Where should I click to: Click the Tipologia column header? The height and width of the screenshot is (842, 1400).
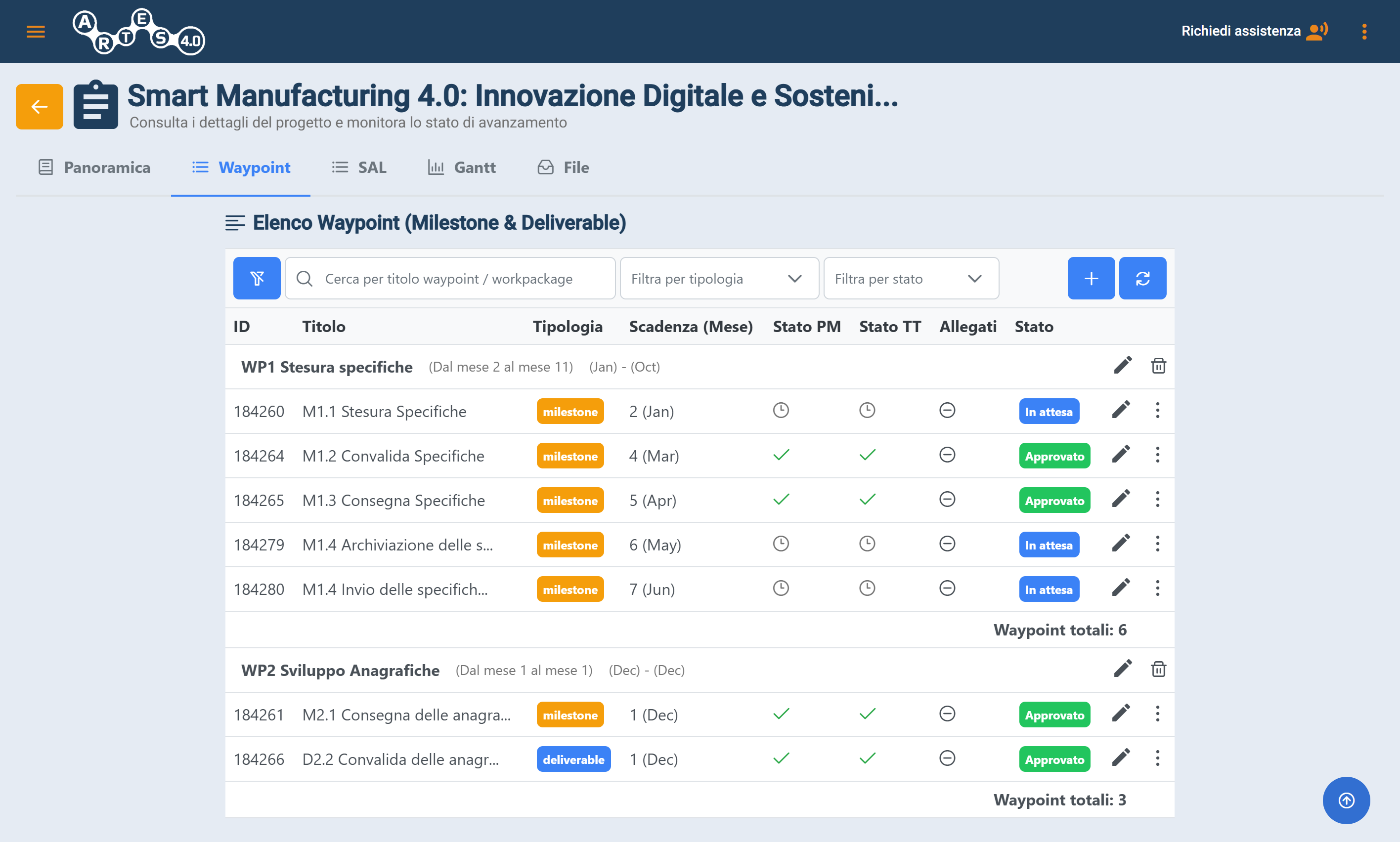[568, 326]
